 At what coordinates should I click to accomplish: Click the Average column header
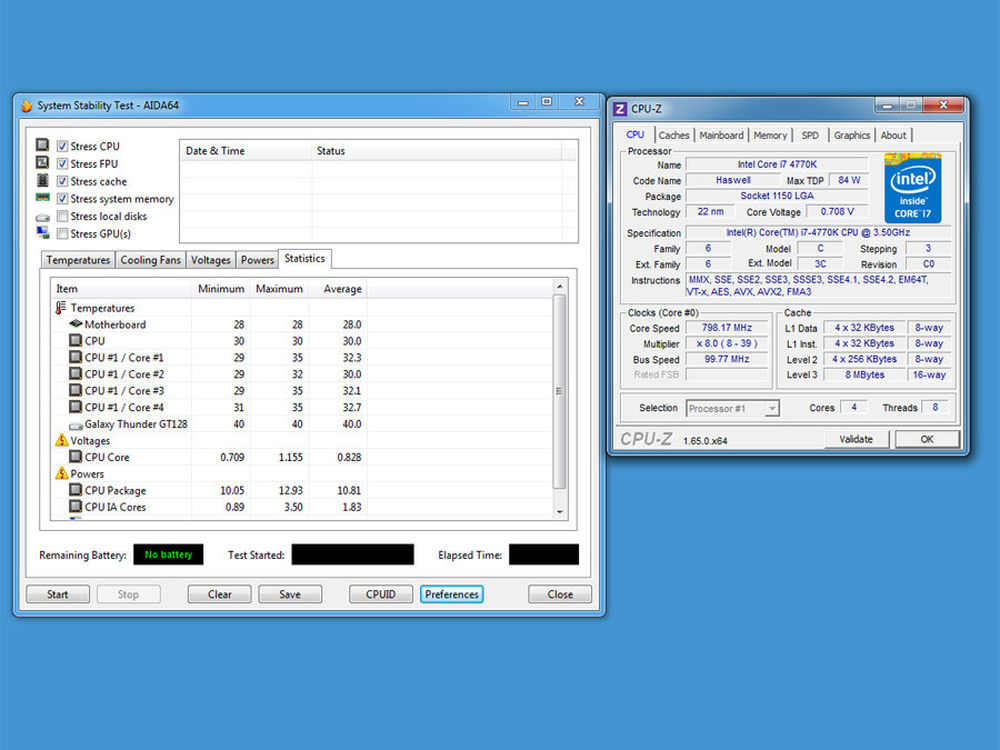click(x=337, y=289)
